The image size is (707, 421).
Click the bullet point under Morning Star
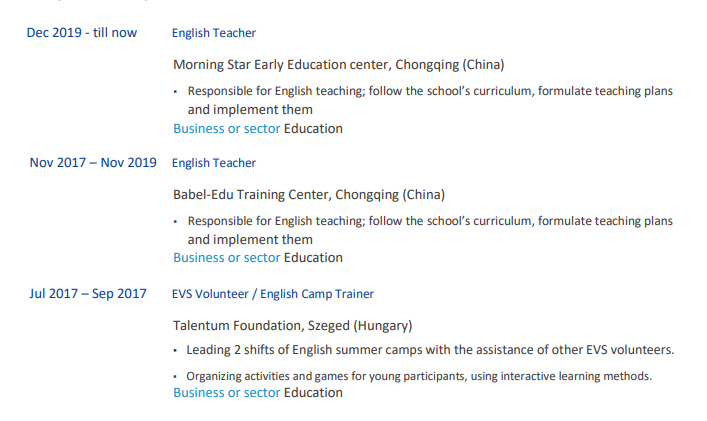point(175,92)
